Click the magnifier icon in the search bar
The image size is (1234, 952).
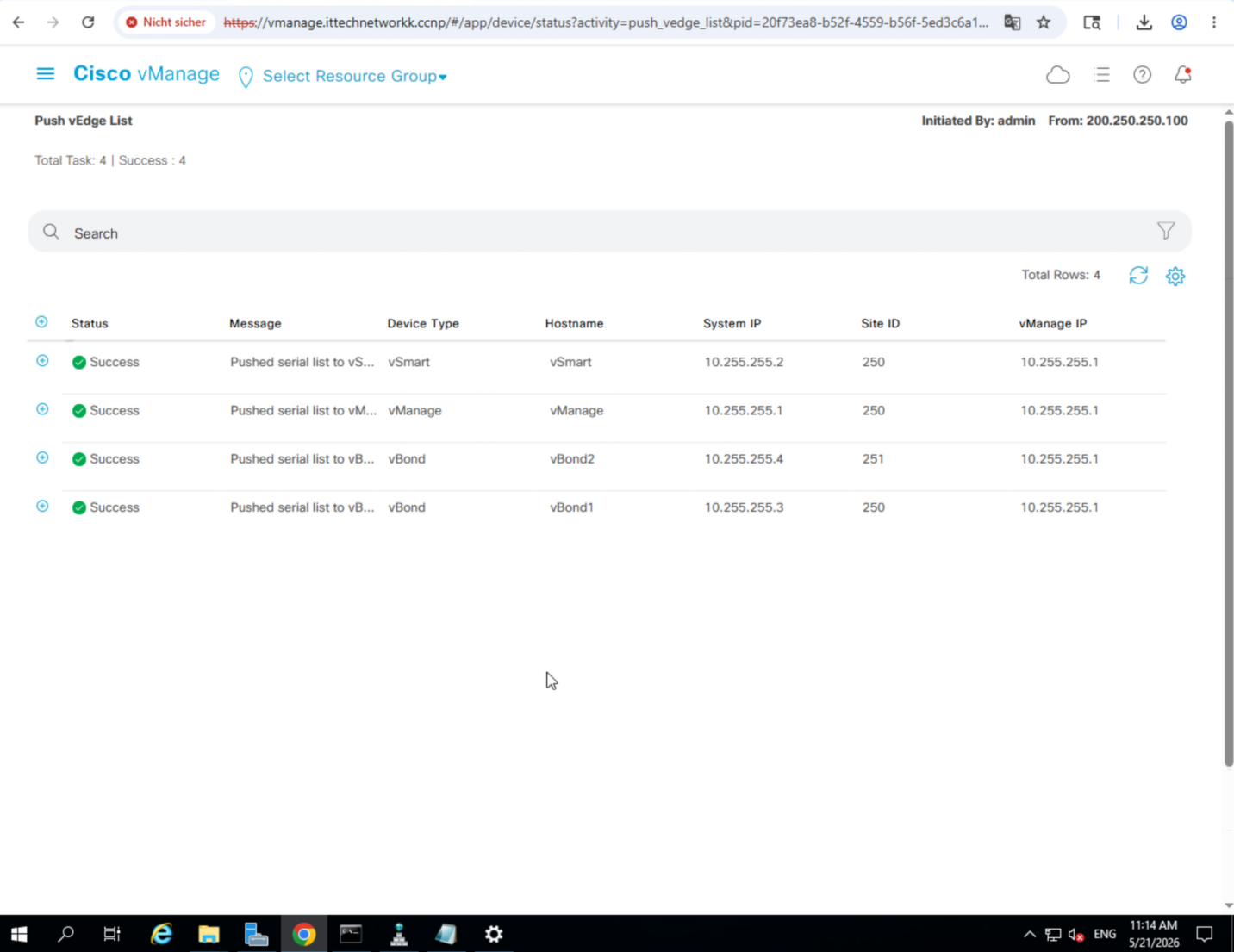click(x=51, y=232)
